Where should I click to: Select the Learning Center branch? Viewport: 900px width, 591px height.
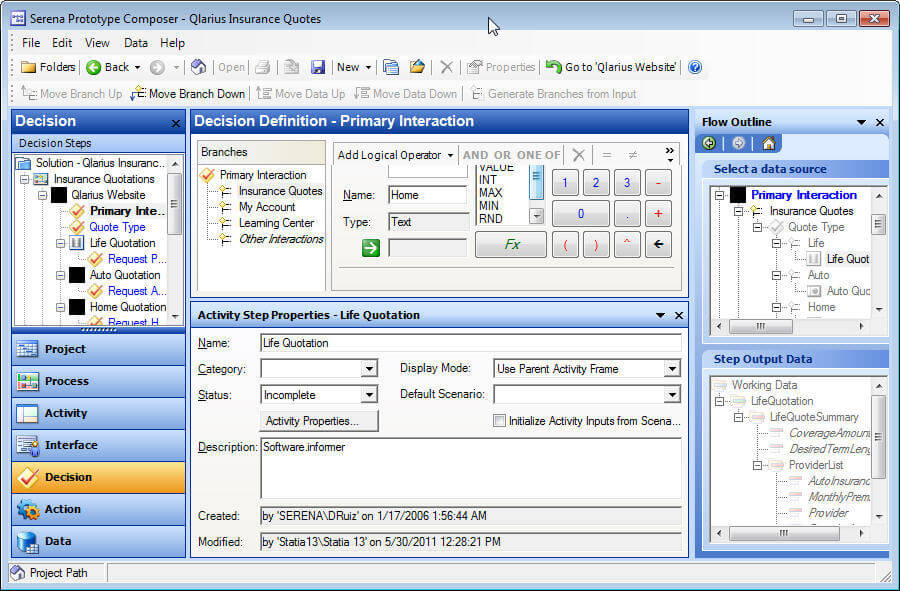tap(276, 223)
